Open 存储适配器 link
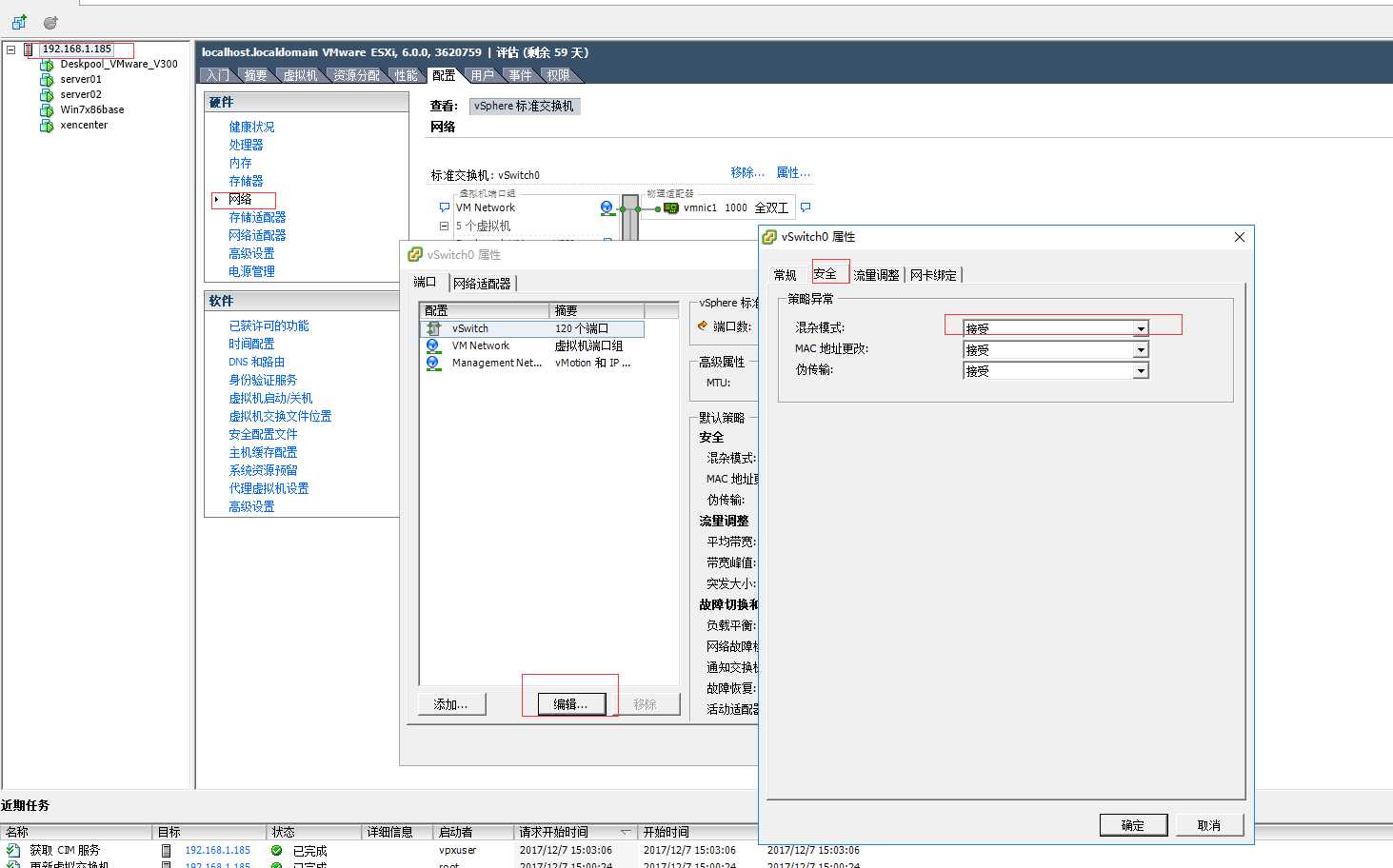The height and width of the screenshot is (868, 1393). point(257,217)
